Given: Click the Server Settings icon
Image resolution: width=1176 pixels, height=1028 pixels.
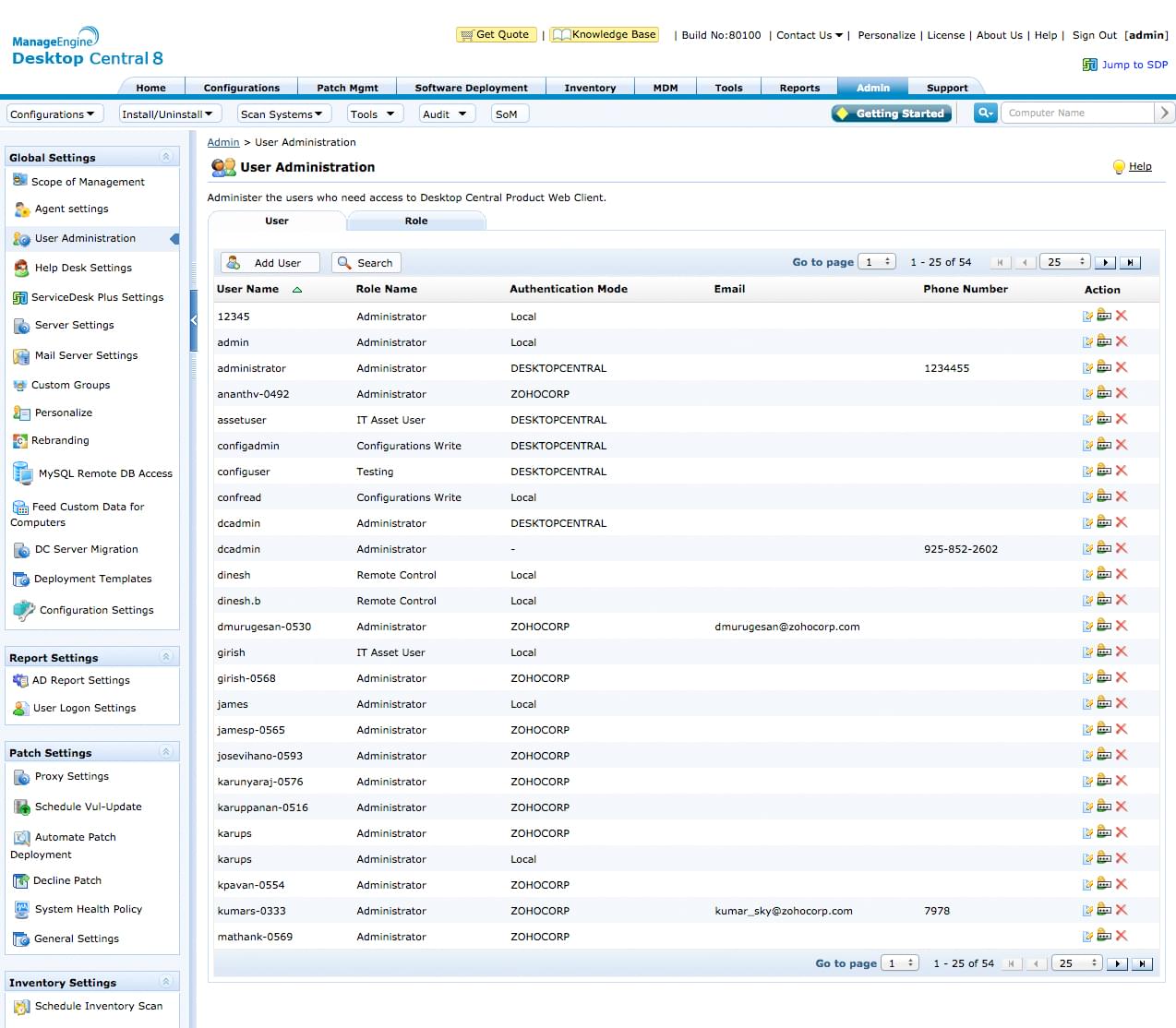Looking at the screenshot, I should coord(22,326).
